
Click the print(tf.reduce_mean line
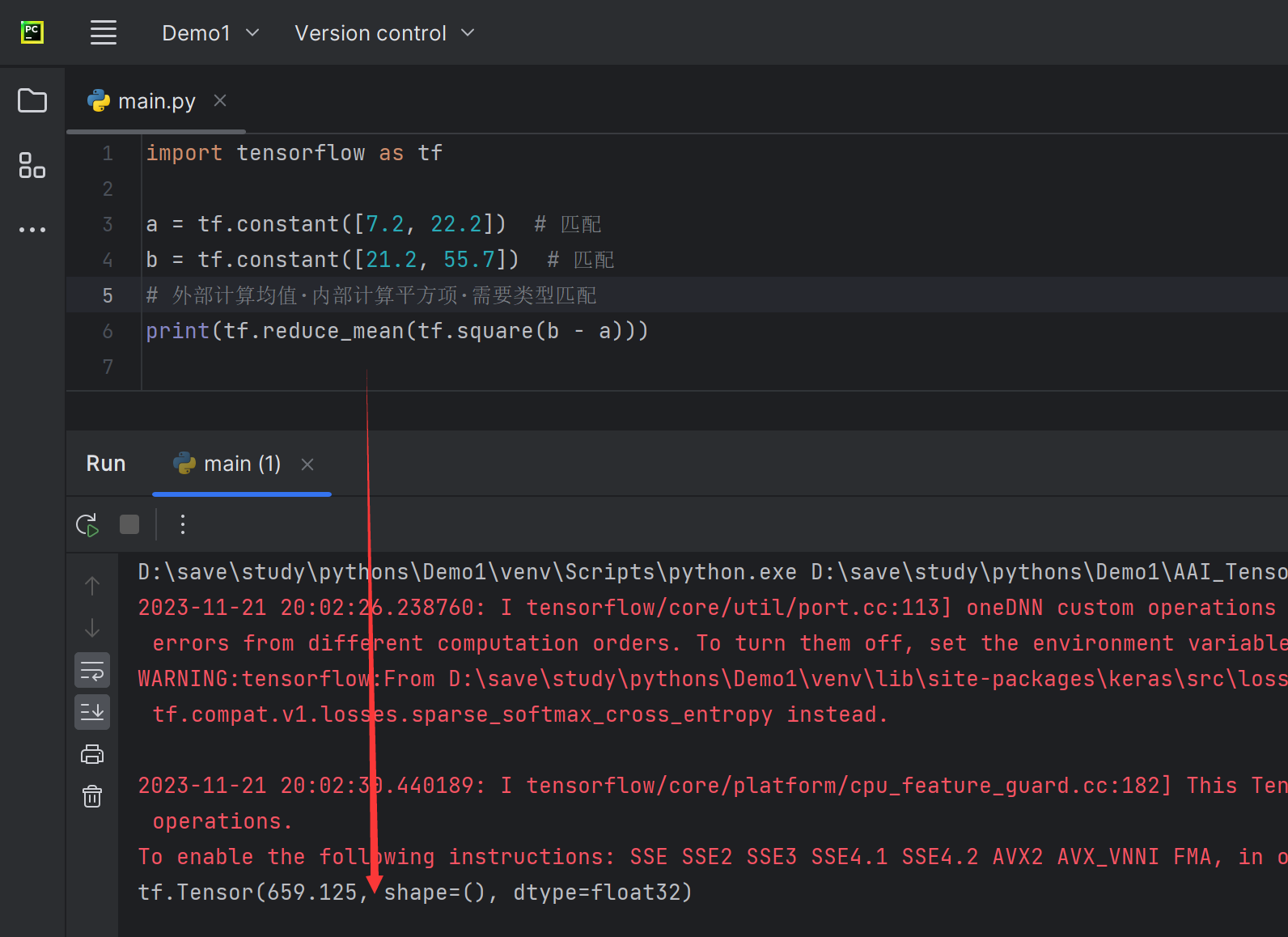tap(397, 331)
